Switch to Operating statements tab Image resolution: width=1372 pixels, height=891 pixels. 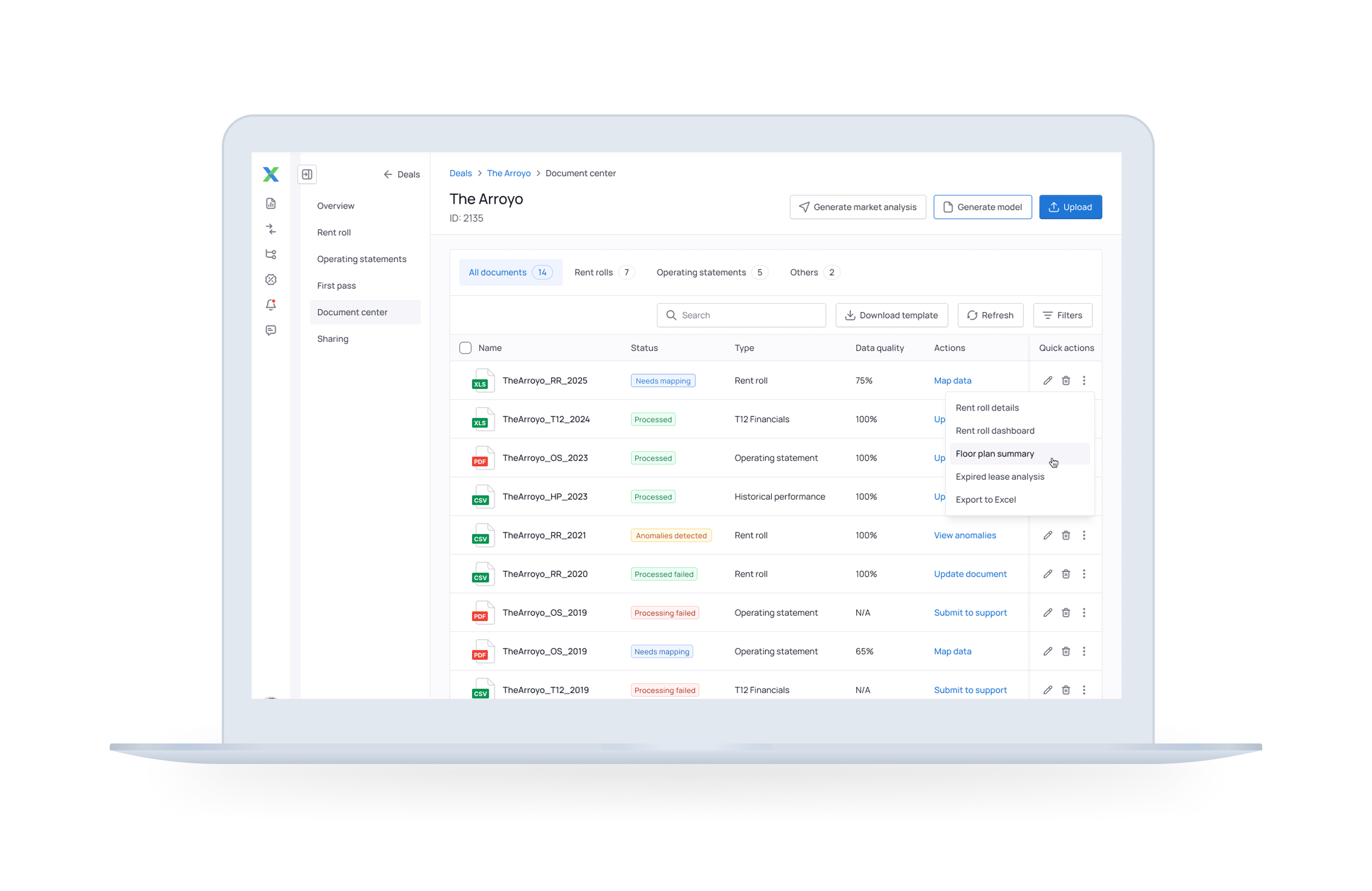[711, 272]
